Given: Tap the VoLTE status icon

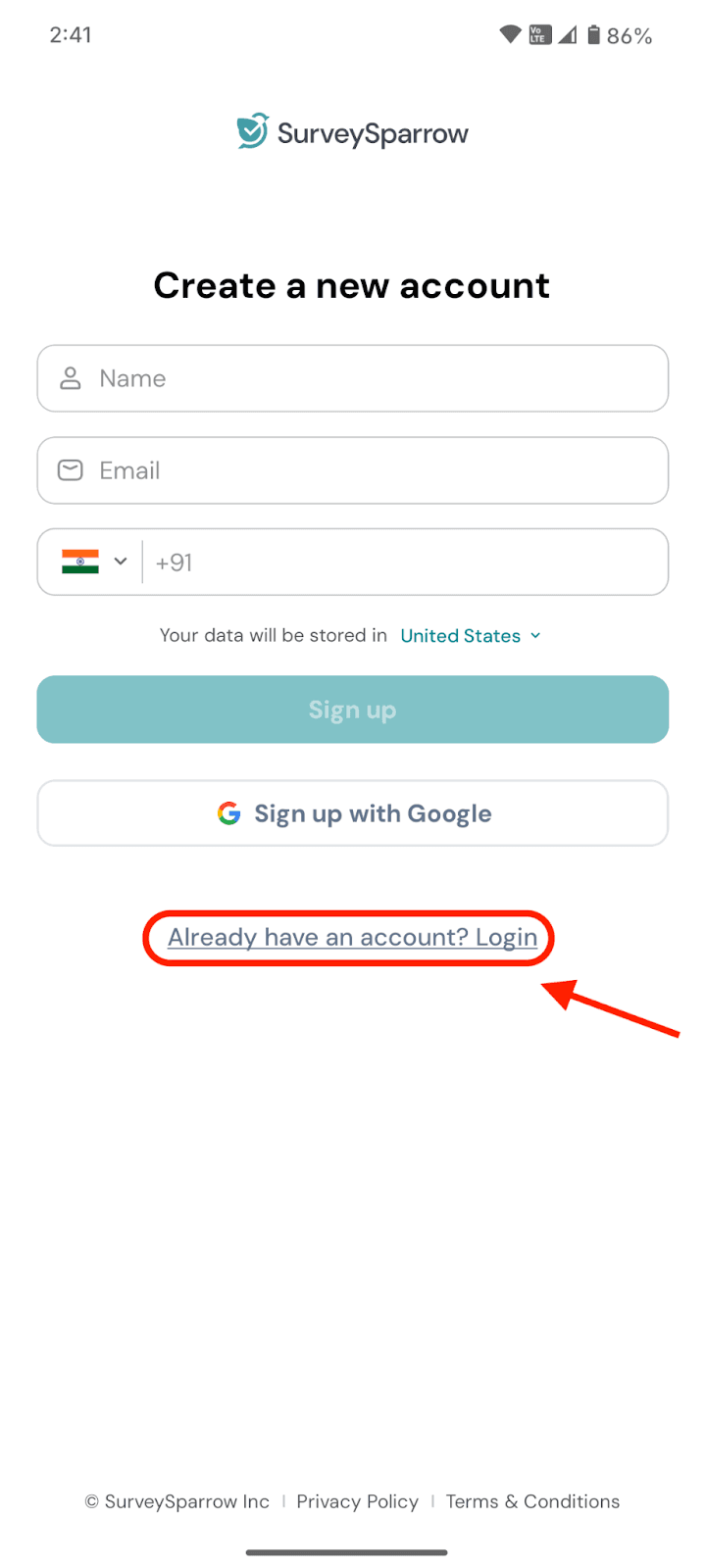Looking at the screenshot, I should (539, 35).
